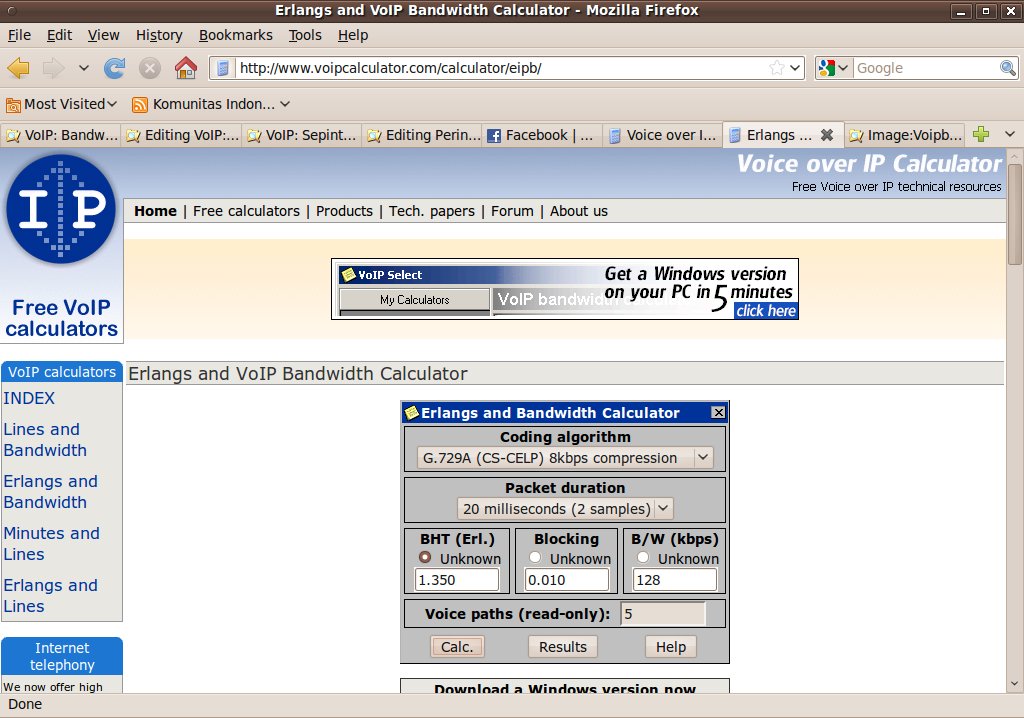Click the Facebook tab favicon

[494, 135]
